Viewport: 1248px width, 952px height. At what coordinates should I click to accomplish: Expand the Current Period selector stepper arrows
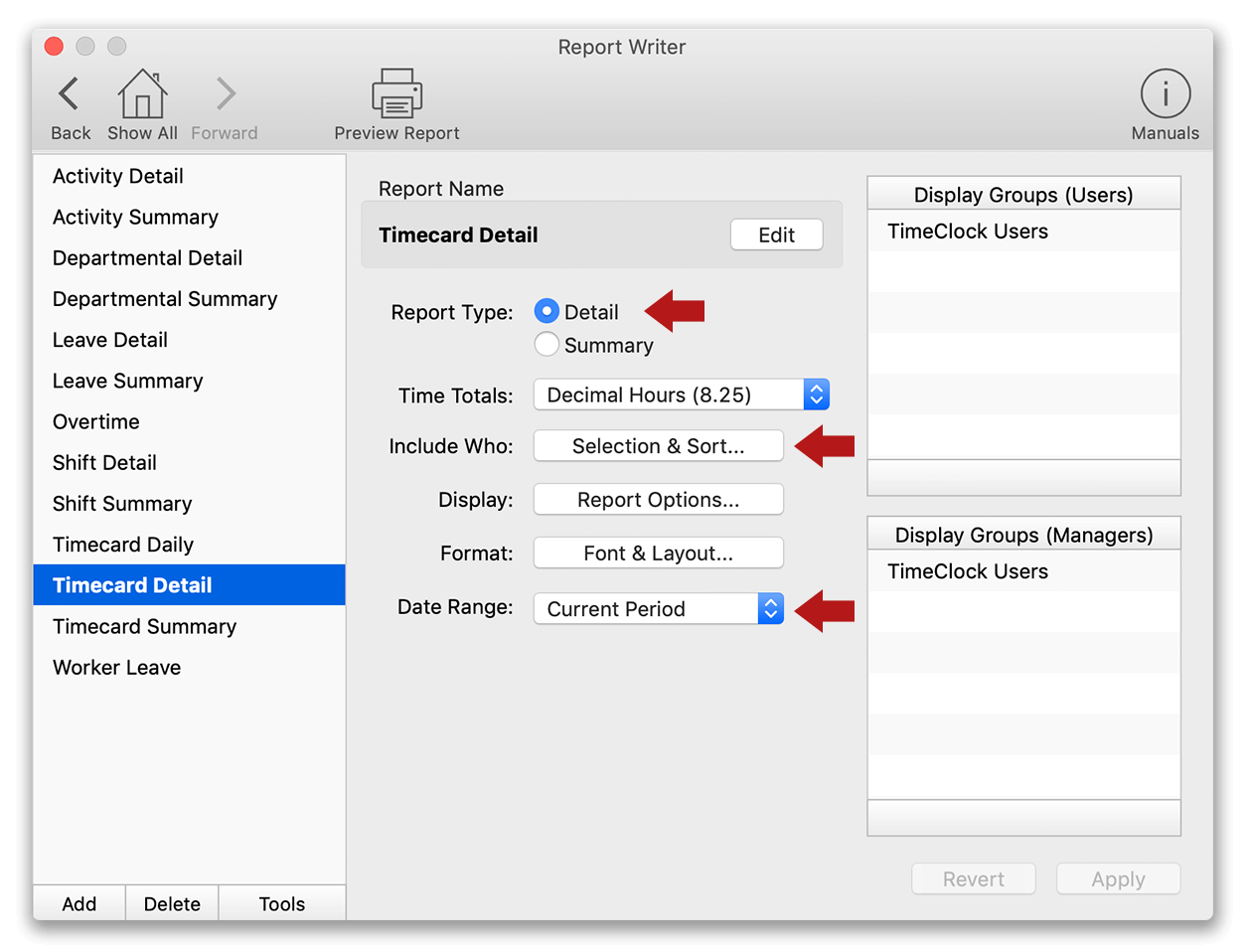[x=771, y=608]
